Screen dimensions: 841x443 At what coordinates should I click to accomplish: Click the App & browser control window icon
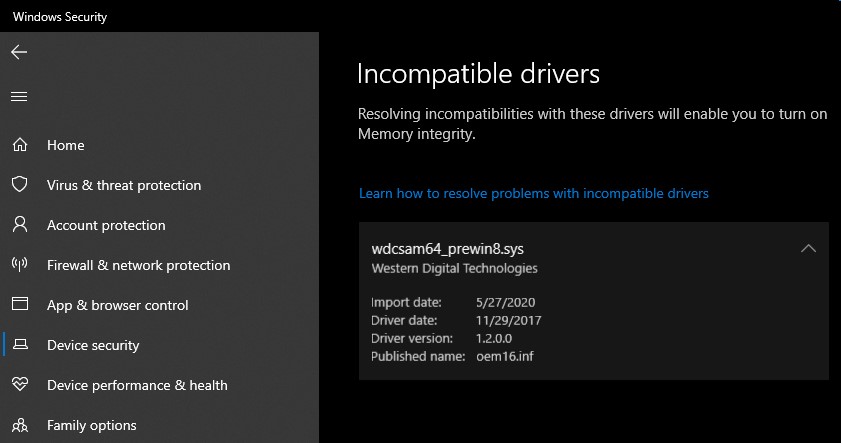[19, 305]
